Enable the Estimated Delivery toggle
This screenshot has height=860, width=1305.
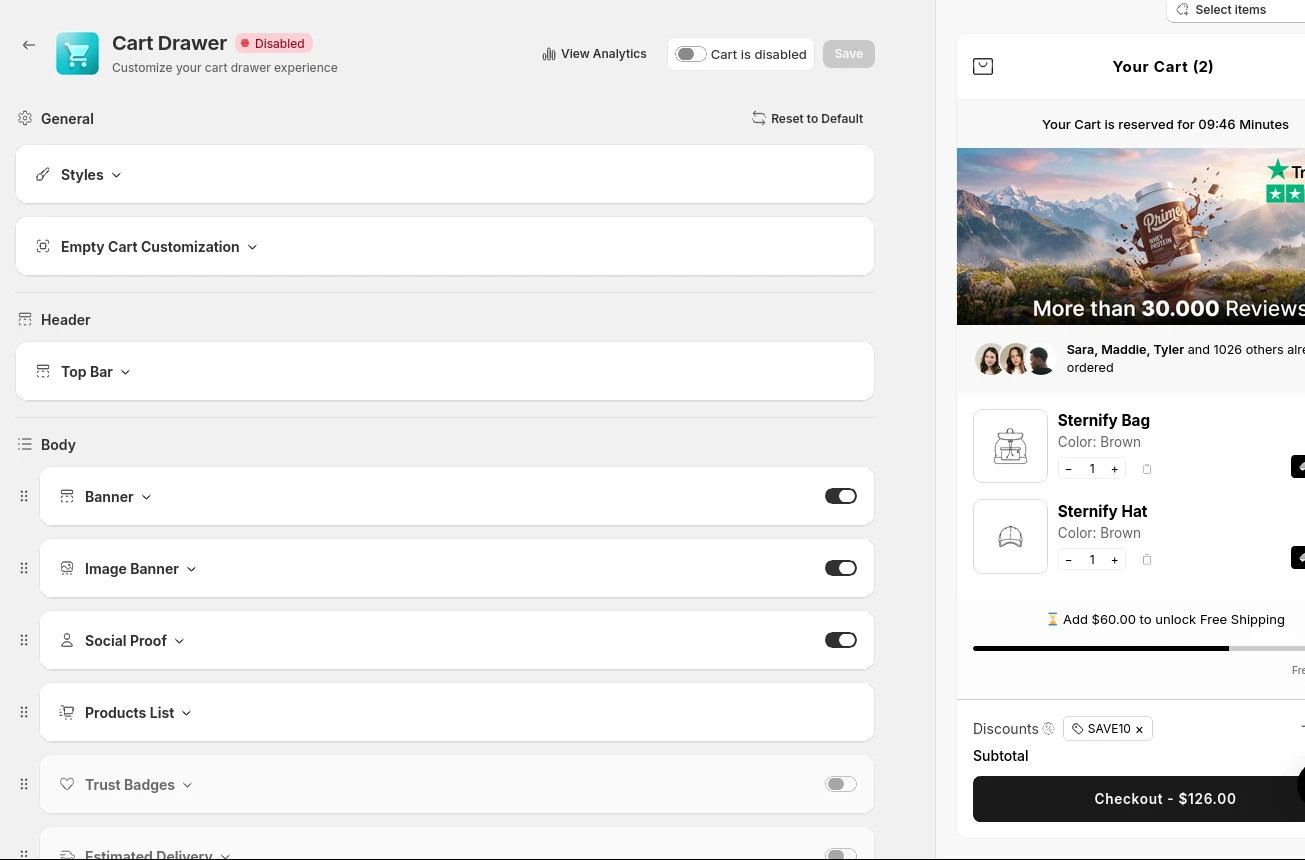(841, 855)
